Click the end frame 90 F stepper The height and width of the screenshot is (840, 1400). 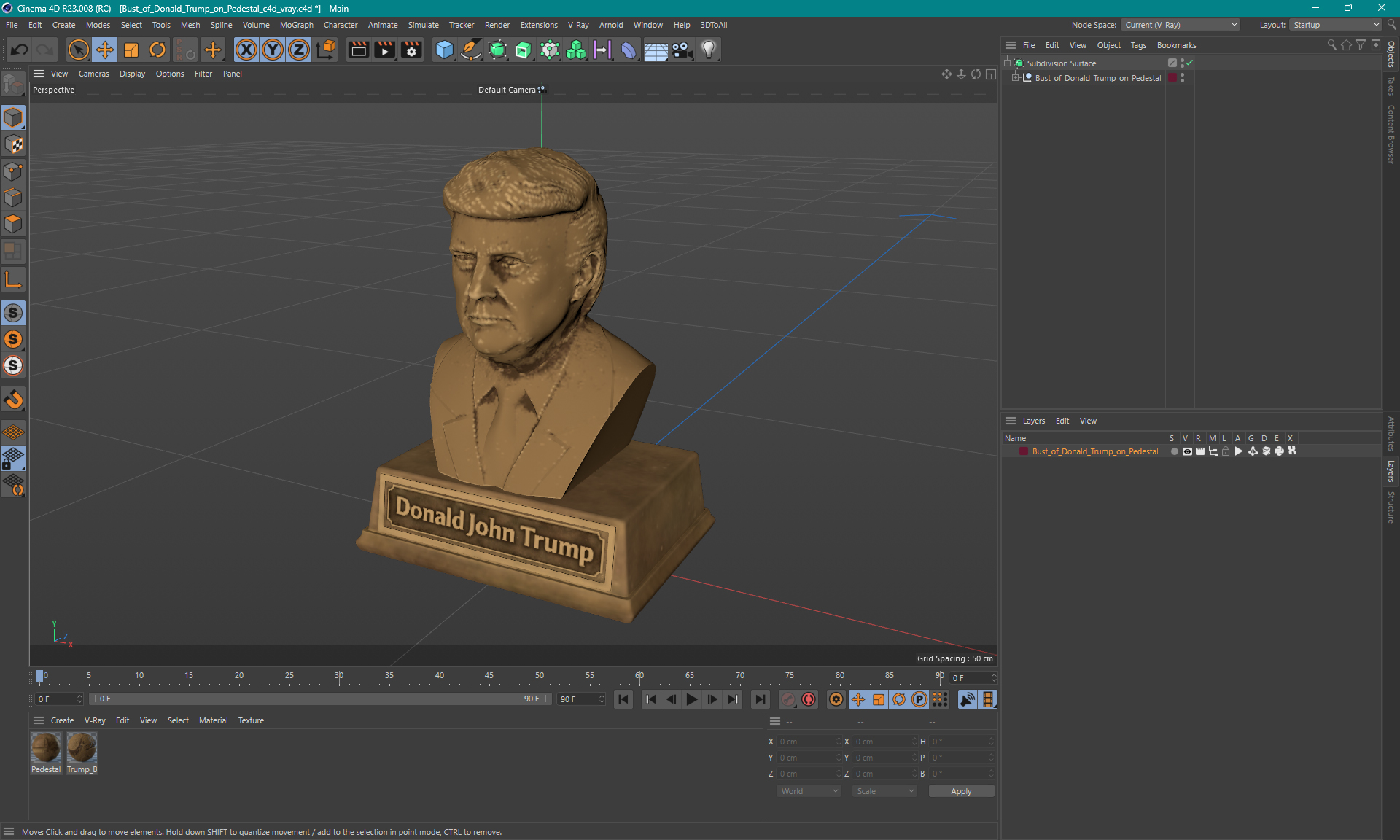click(x=602, y=699)
